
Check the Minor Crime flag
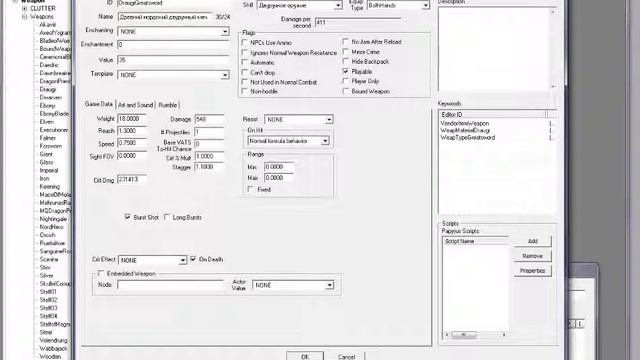click(346, 52)
